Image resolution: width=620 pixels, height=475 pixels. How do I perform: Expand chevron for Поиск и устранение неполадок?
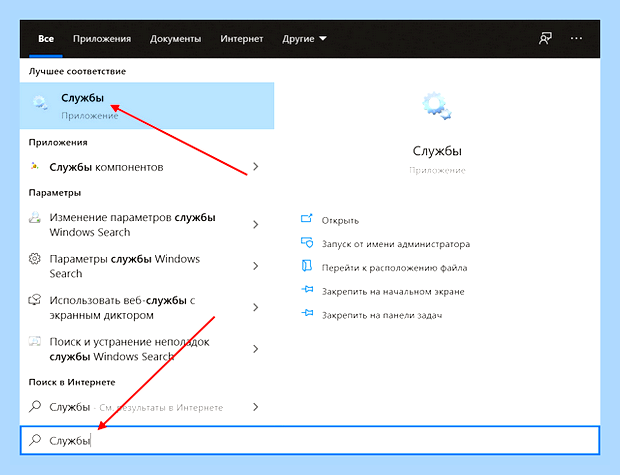coord(256,349)
